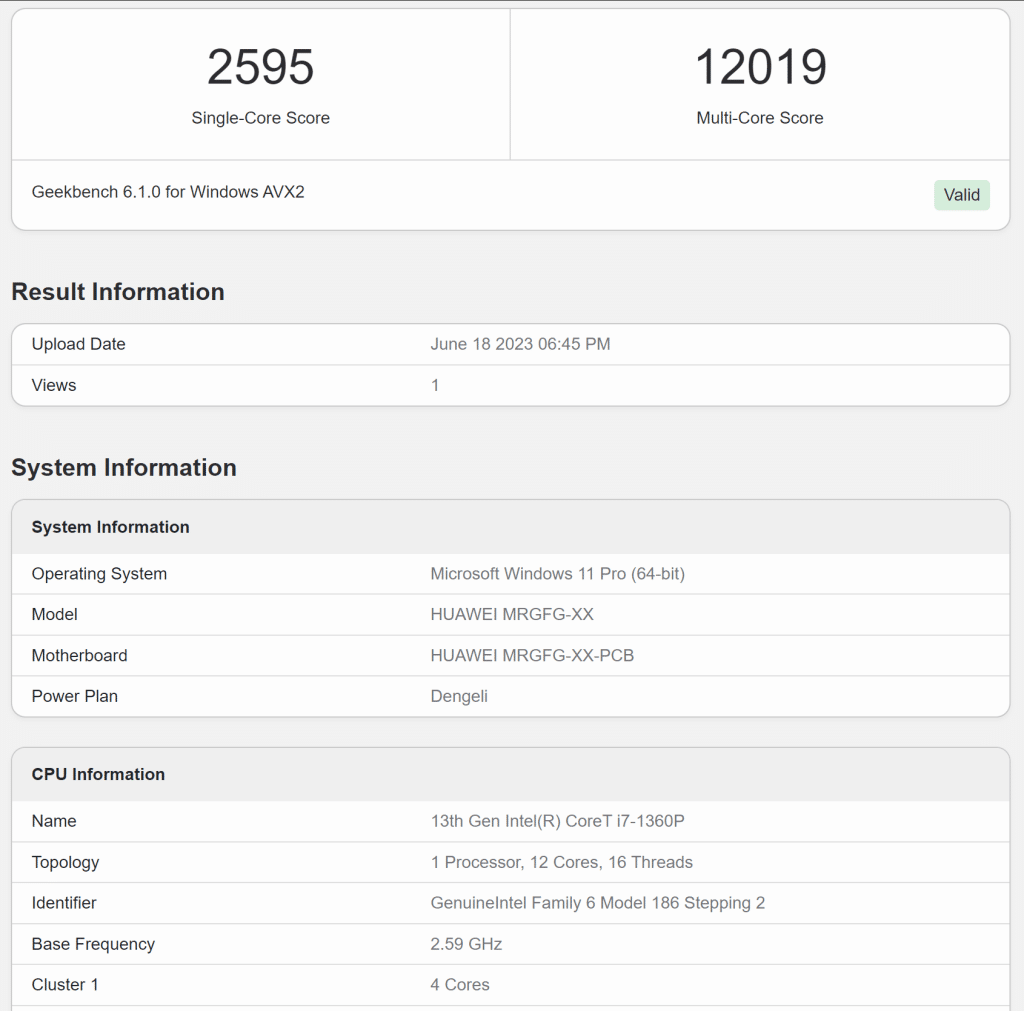
Task: Select the HUAWEI MRGFG-XX model value
Action: pyautogui.click(x=512, y=615)
